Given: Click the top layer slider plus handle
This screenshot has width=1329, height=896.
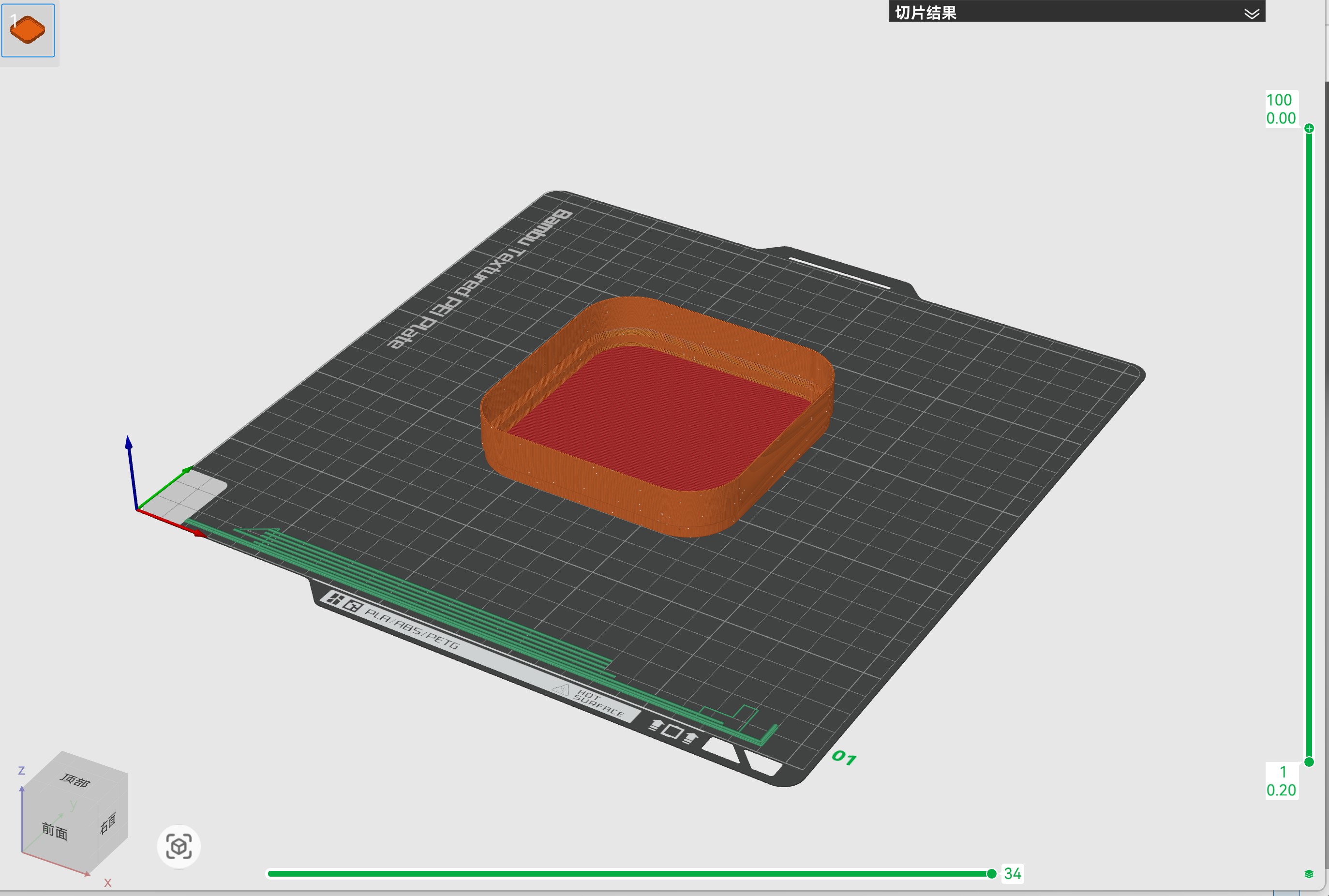Looking at the screenshot, I should click(1309, 129).
